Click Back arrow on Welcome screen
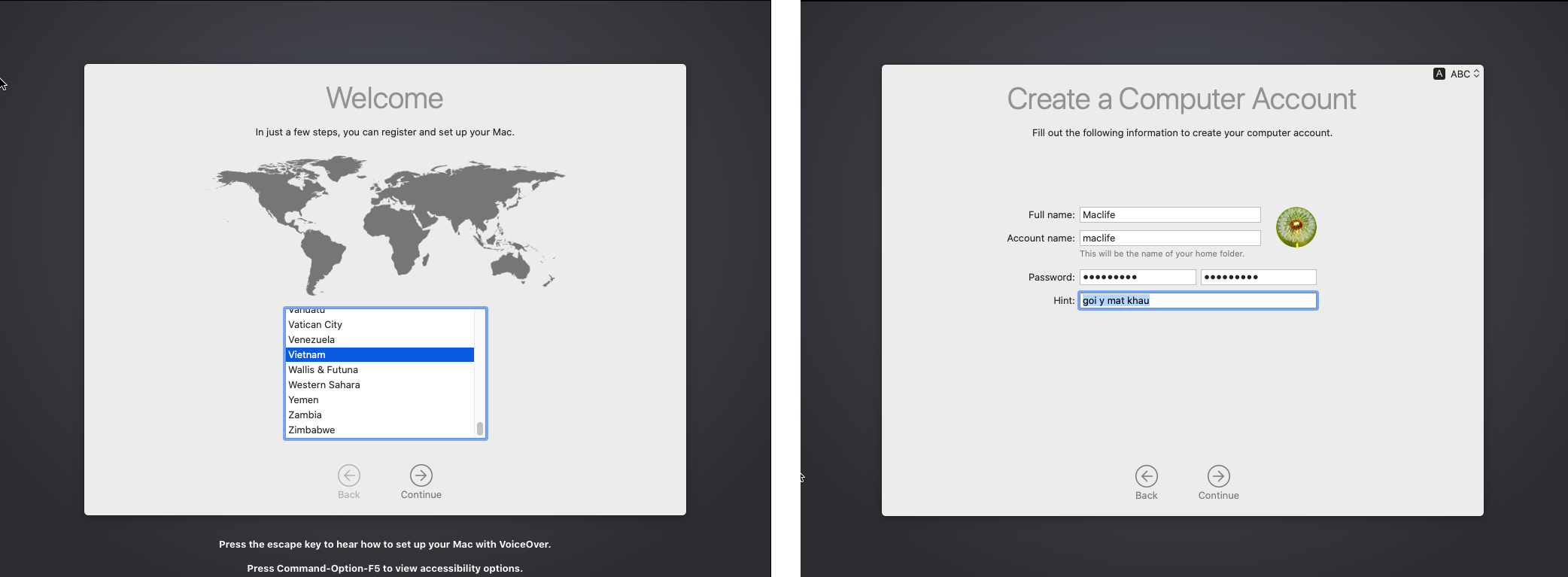Image resolution: width=1568 pixels, height=577 pixels. (x=349, y=475)
